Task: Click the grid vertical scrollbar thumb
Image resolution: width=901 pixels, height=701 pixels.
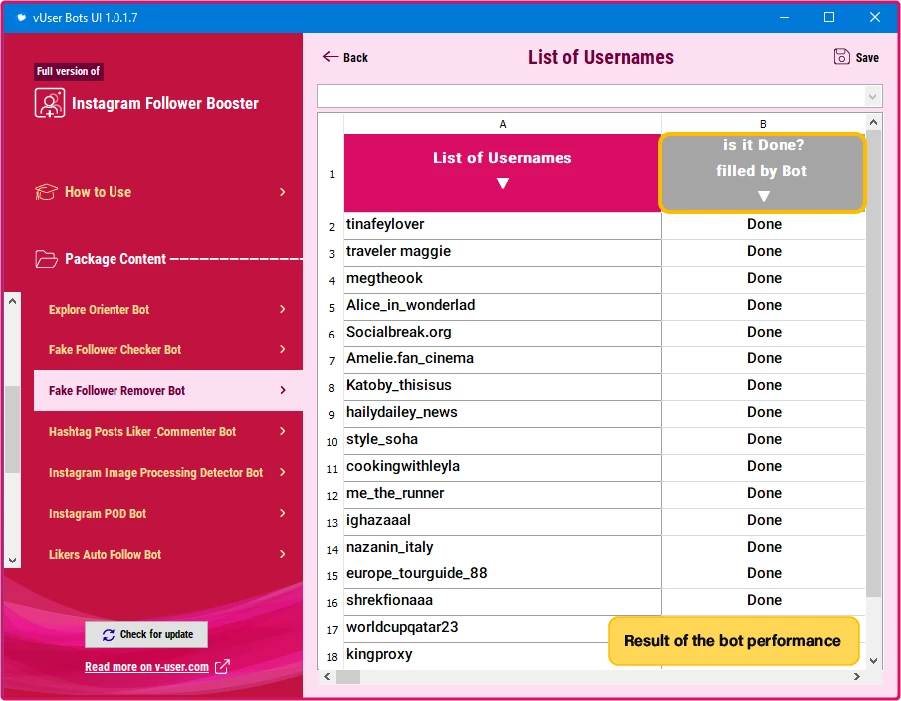Action: pos(873,364)
